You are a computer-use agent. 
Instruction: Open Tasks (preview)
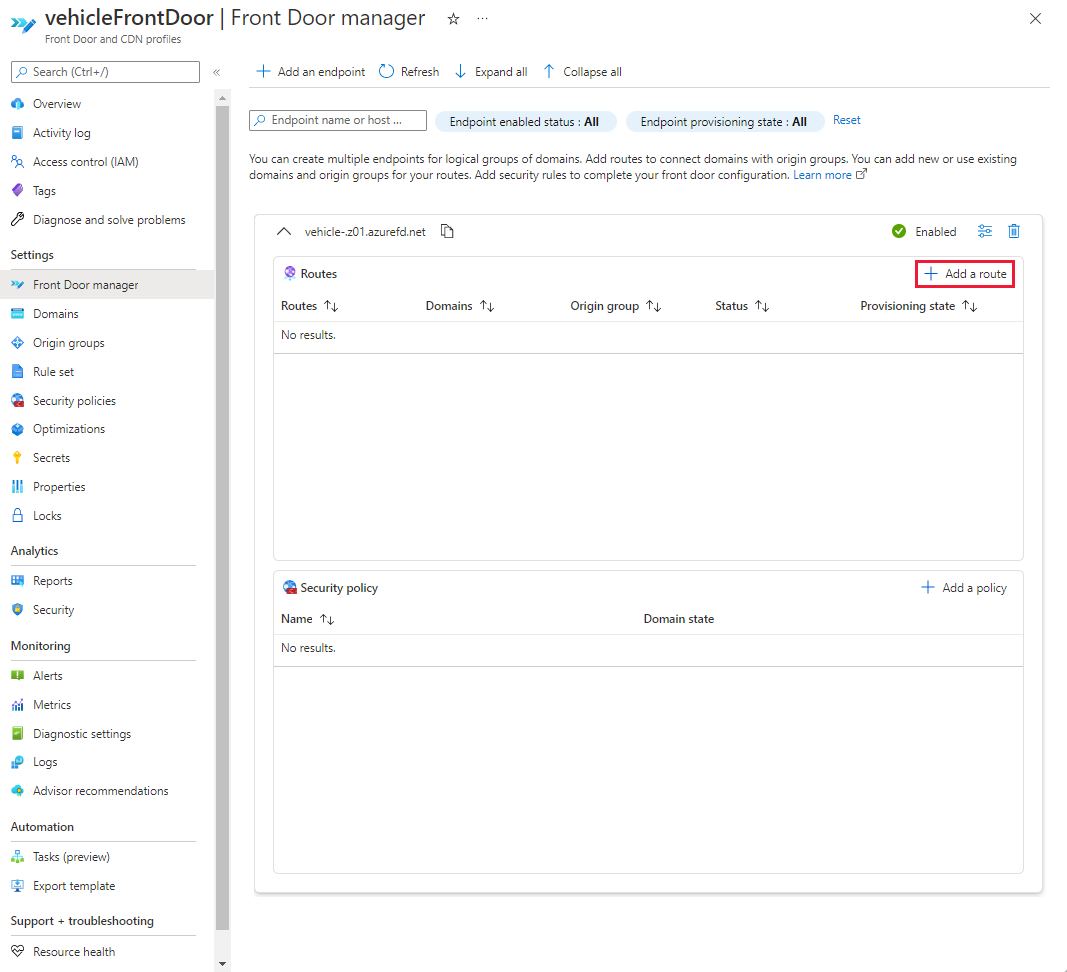click(71, 857)
